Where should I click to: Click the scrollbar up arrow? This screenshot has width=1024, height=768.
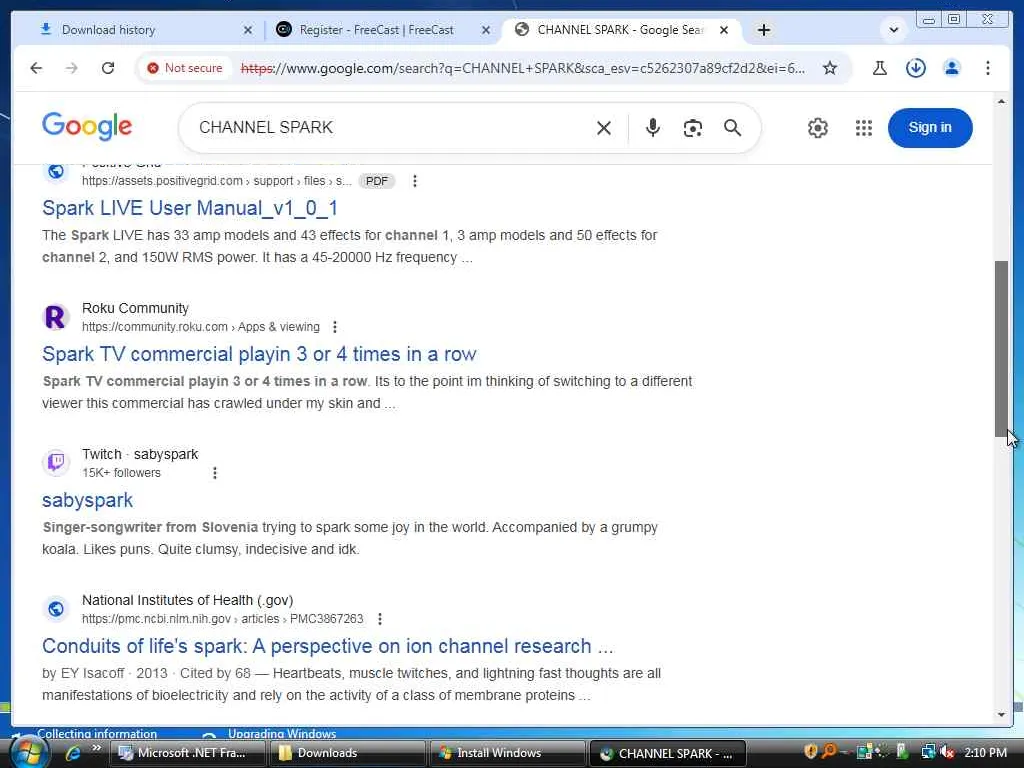click(x=1002, y=102)
